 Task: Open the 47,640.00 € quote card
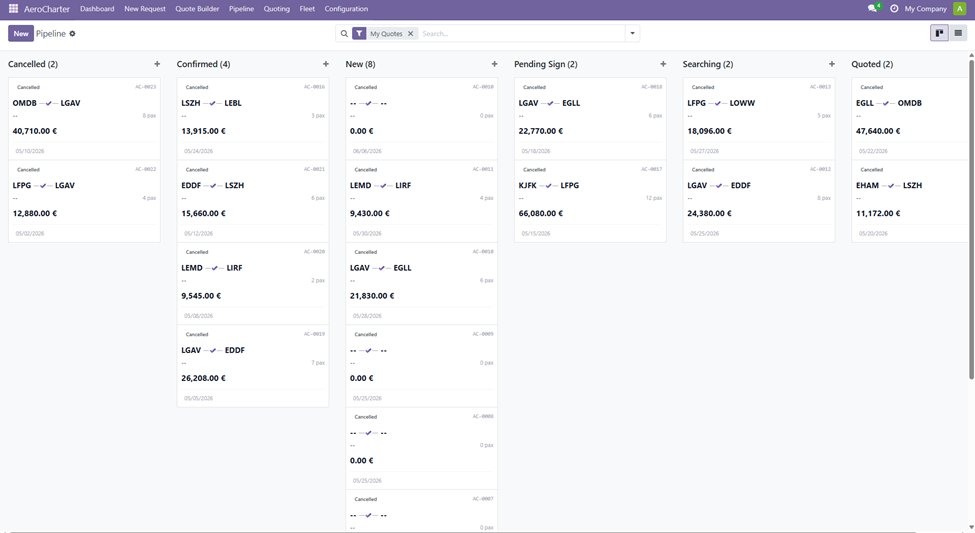coord(910,119)
